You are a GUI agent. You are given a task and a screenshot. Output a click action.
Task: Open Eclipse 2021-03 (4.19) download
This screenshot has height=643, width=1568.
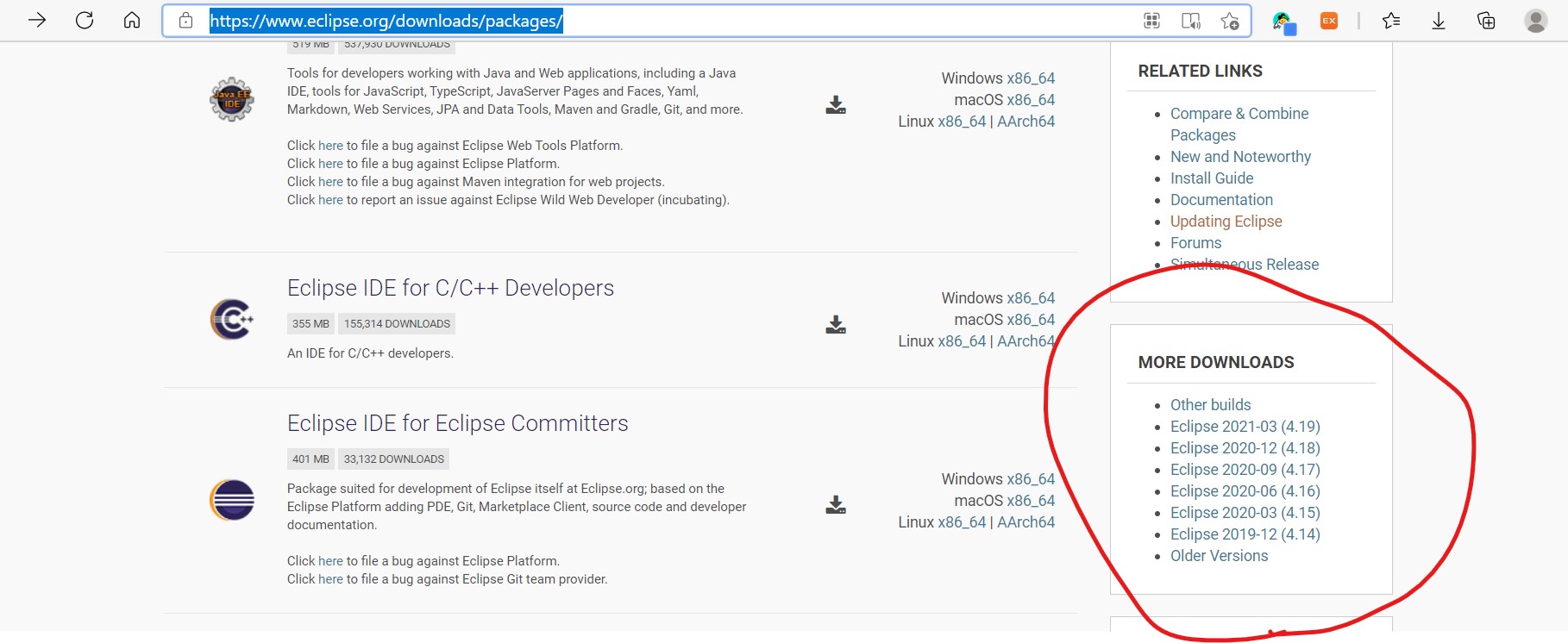point(1245,427)
